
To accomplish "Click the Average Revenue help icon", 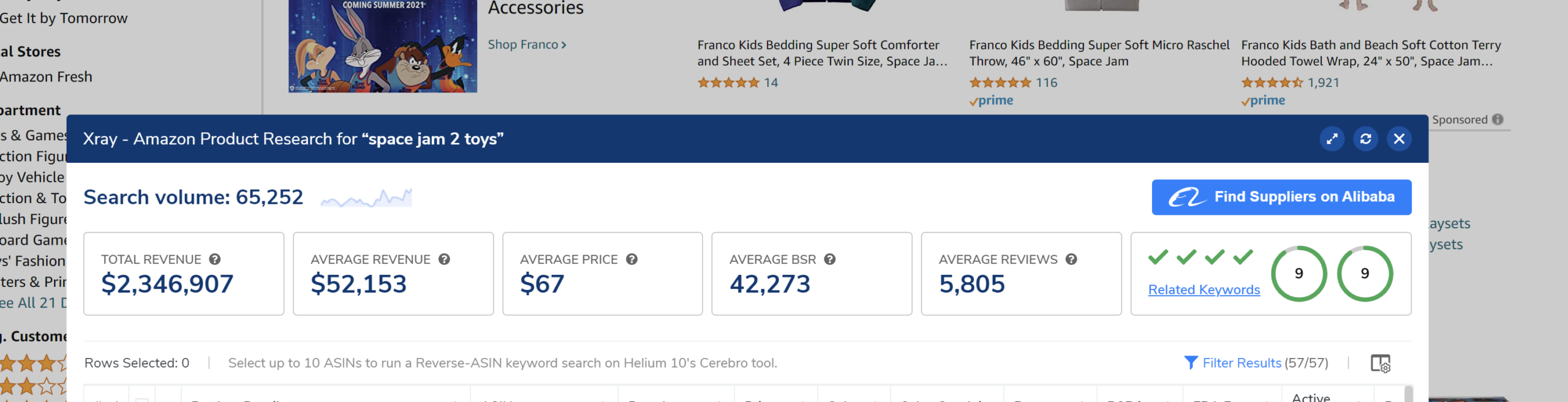I will [444, 259].
